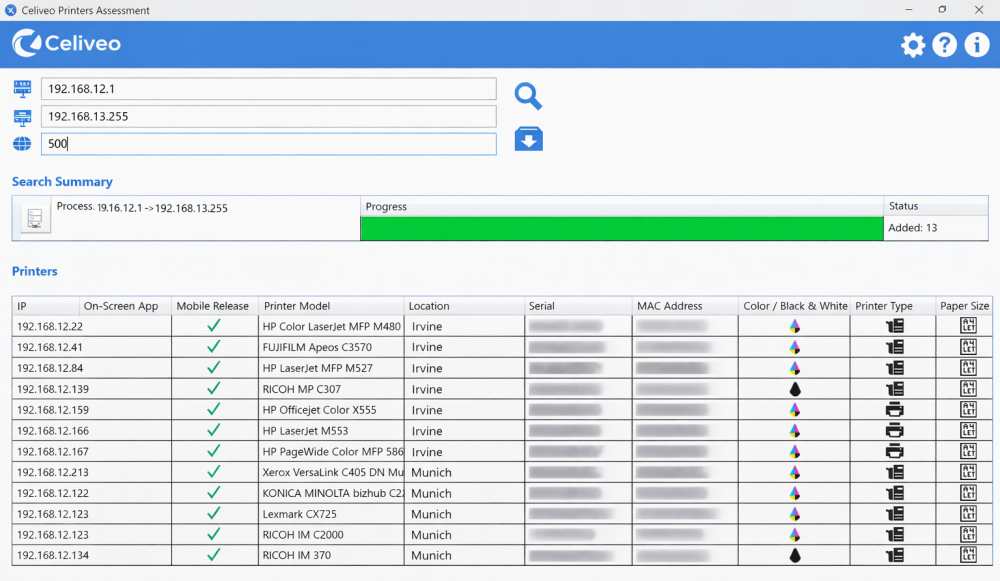Start the scan with the magnifier icon

pos(528,96)
